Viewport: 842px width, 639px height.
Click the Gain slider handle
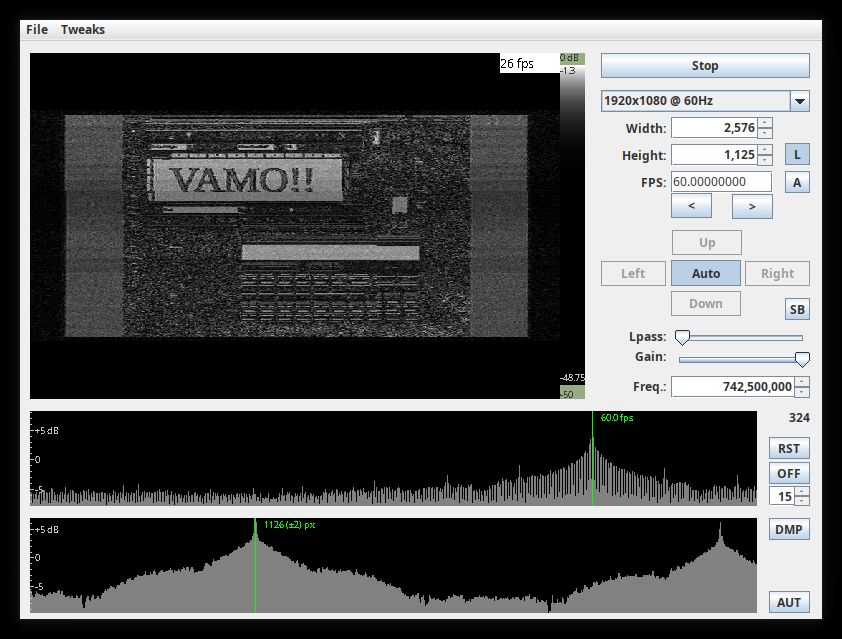pos(802,359)
